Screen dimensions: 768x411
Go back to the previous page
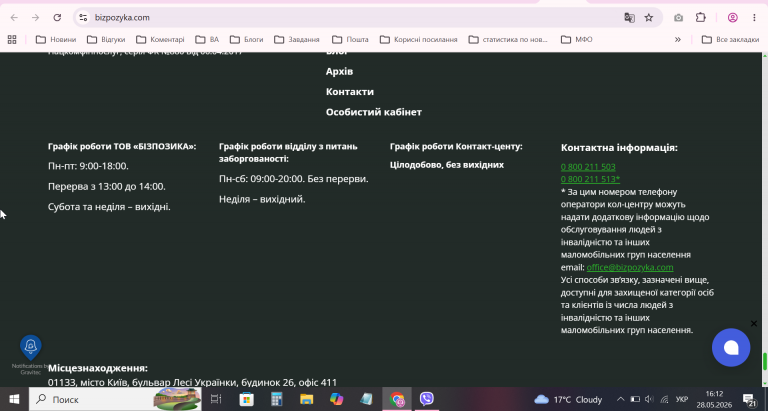tap(14, 18)
